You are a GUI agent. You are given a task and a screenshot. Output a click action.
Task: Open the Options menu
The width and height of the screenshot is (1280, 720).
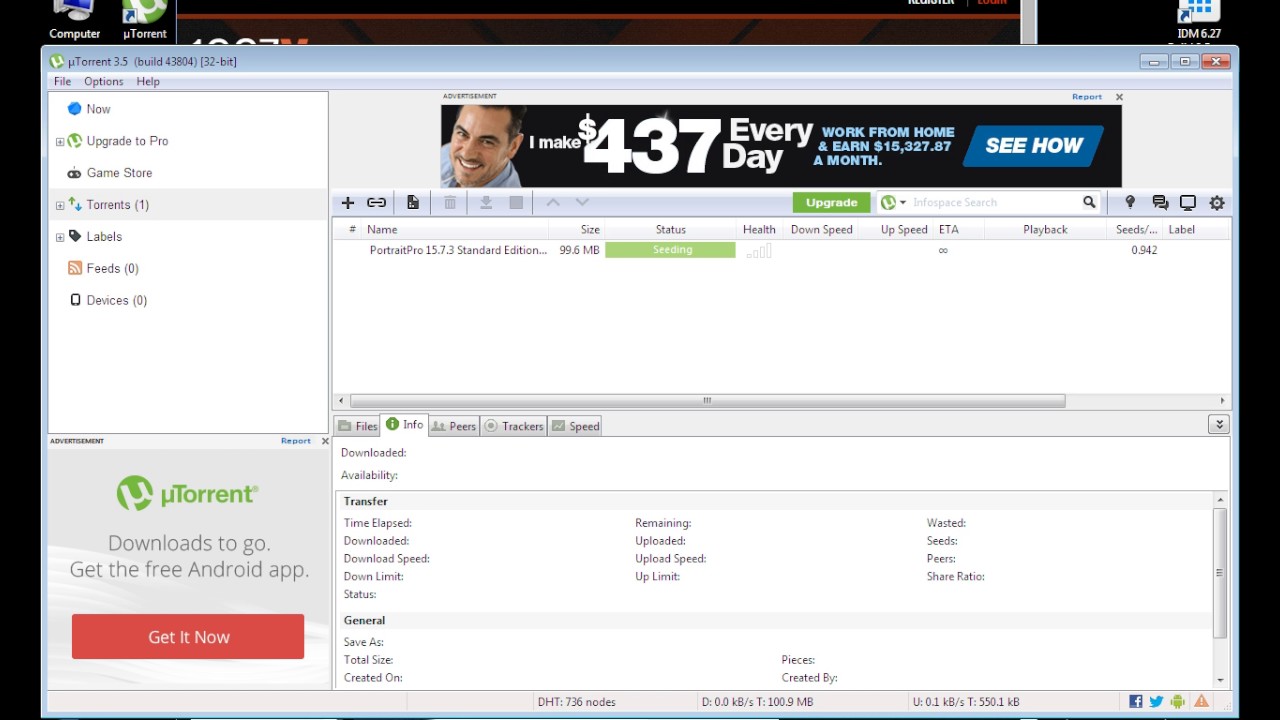(104, 82)
